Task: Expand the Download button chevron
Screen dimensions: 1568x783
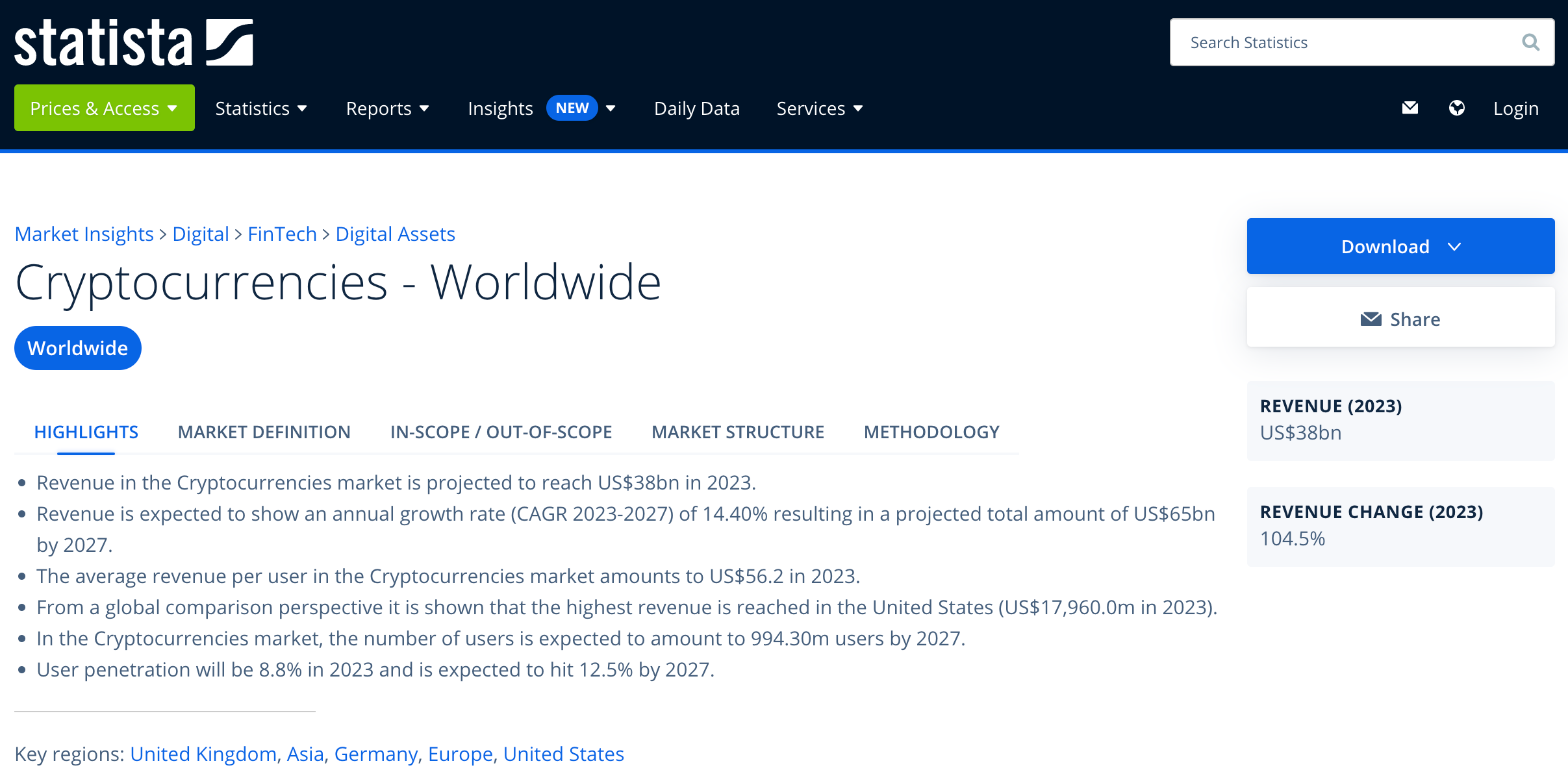Action: (x=1454, y=247)
